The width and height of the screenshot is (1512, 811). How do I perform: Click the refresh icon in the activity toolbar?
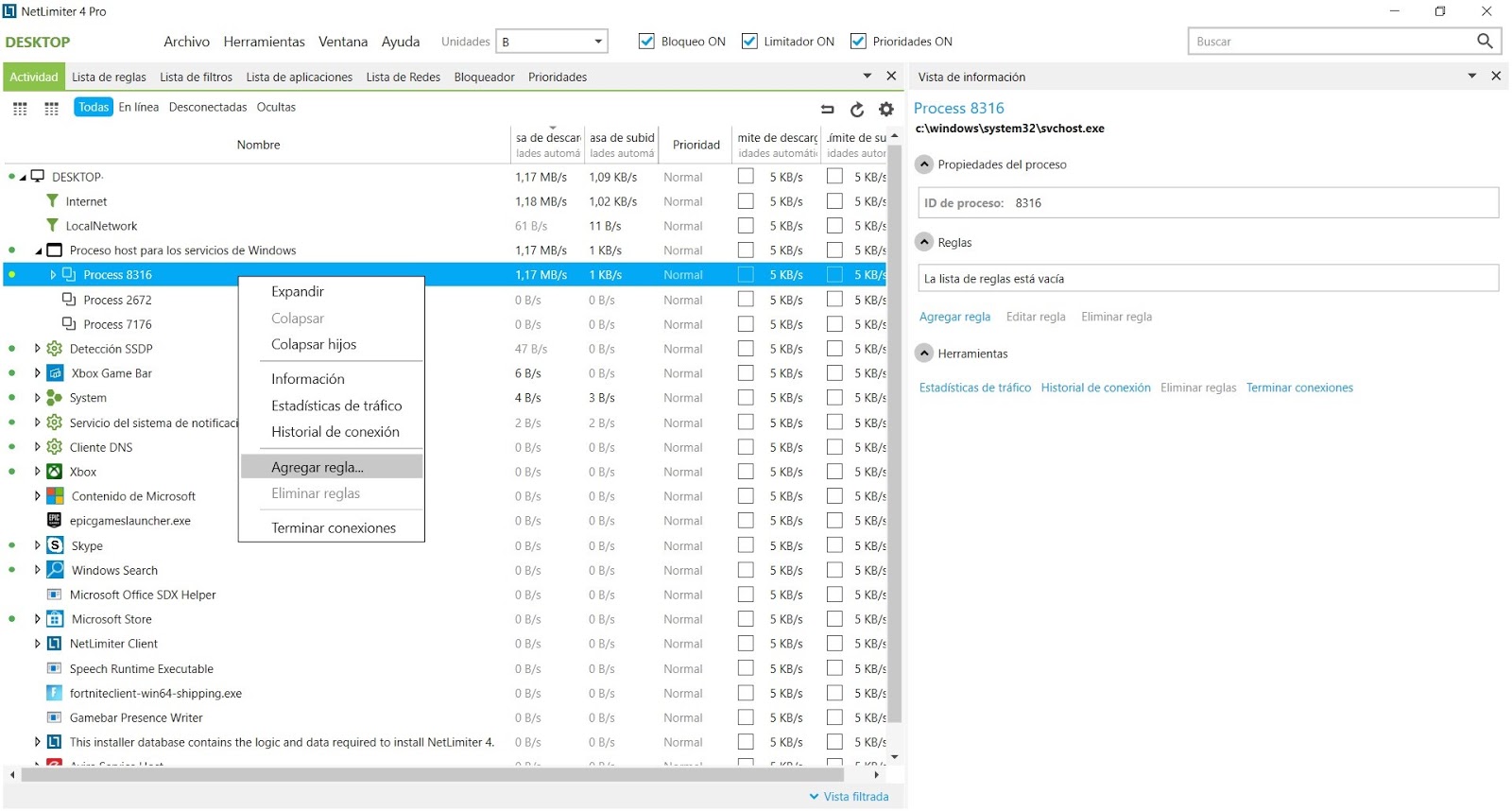(x=857, y=110)
